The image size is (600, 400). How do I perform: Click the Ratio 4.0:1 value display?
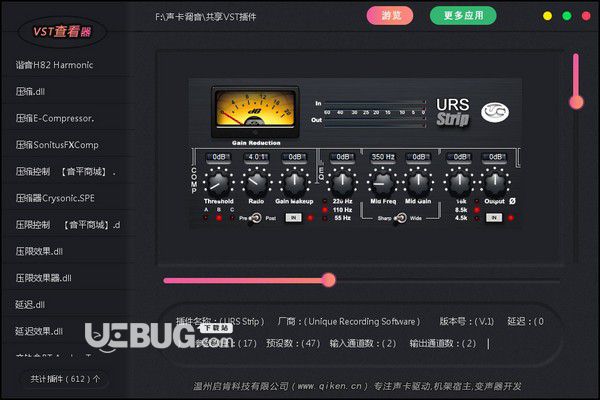click(x=256, y=157)
